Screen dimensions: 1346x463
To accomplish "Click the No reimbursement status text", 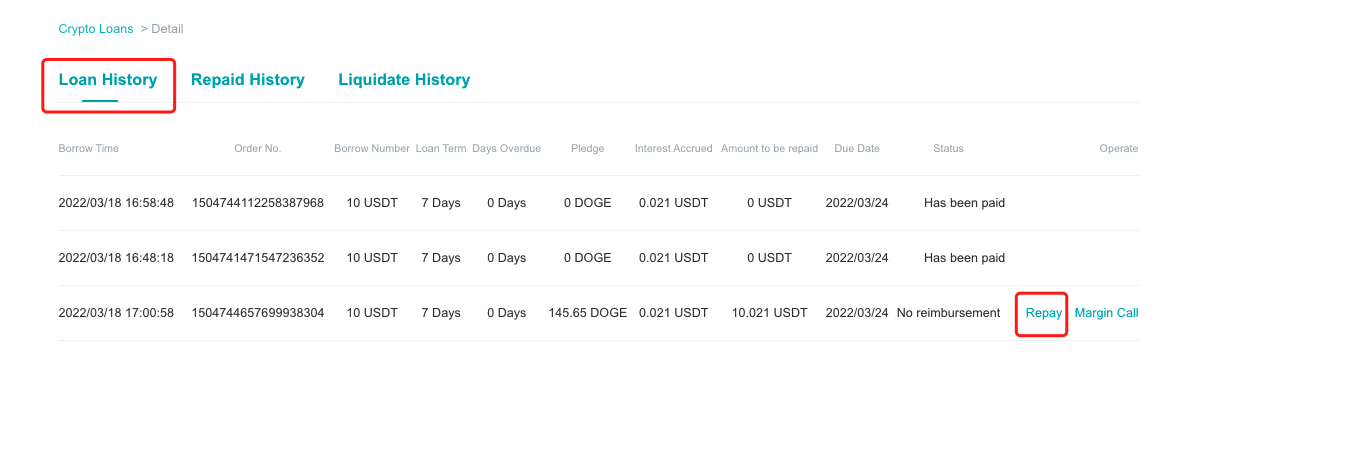I will [948, 313].
